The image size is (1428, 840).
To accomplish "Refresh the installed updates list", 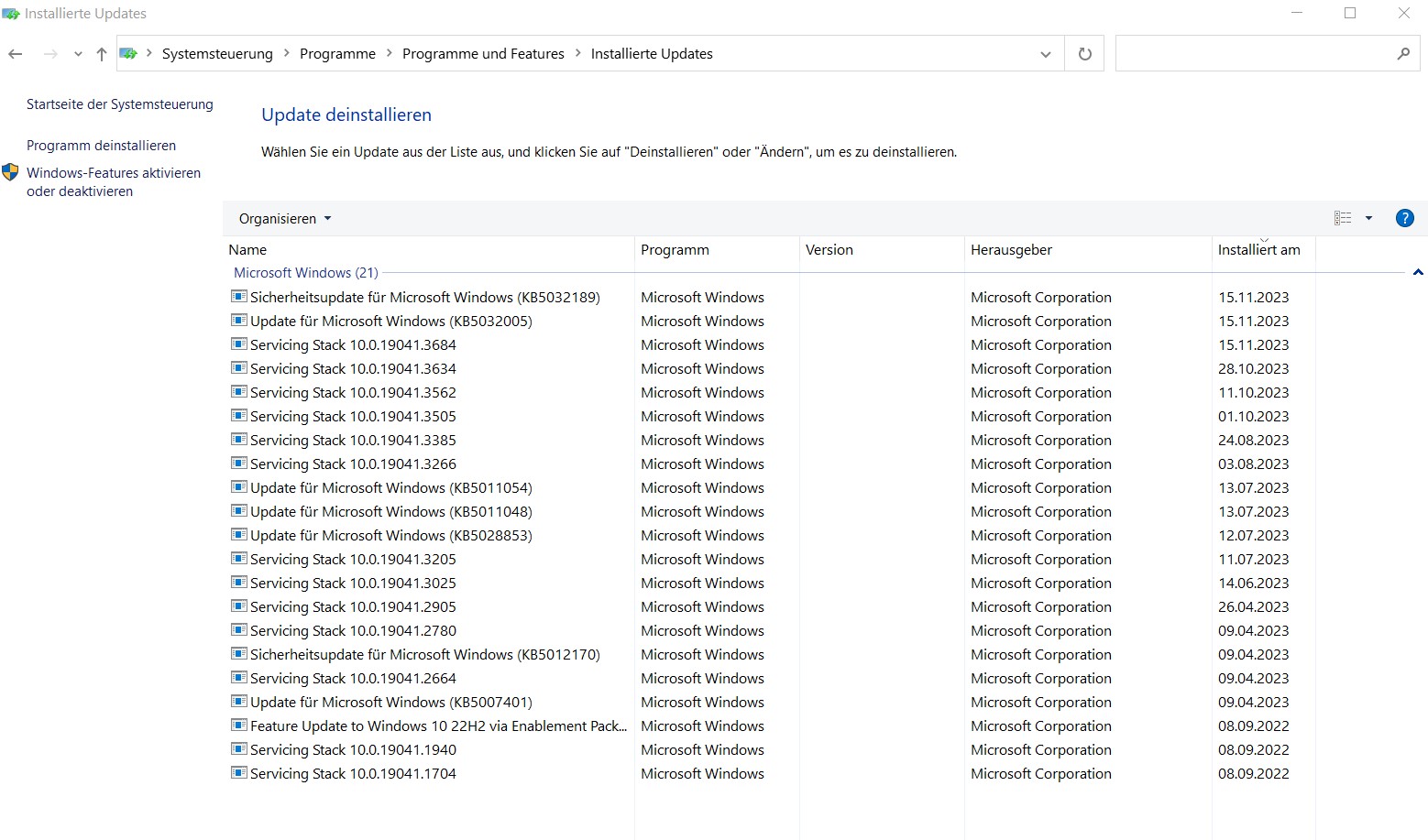I will 1085,54.
